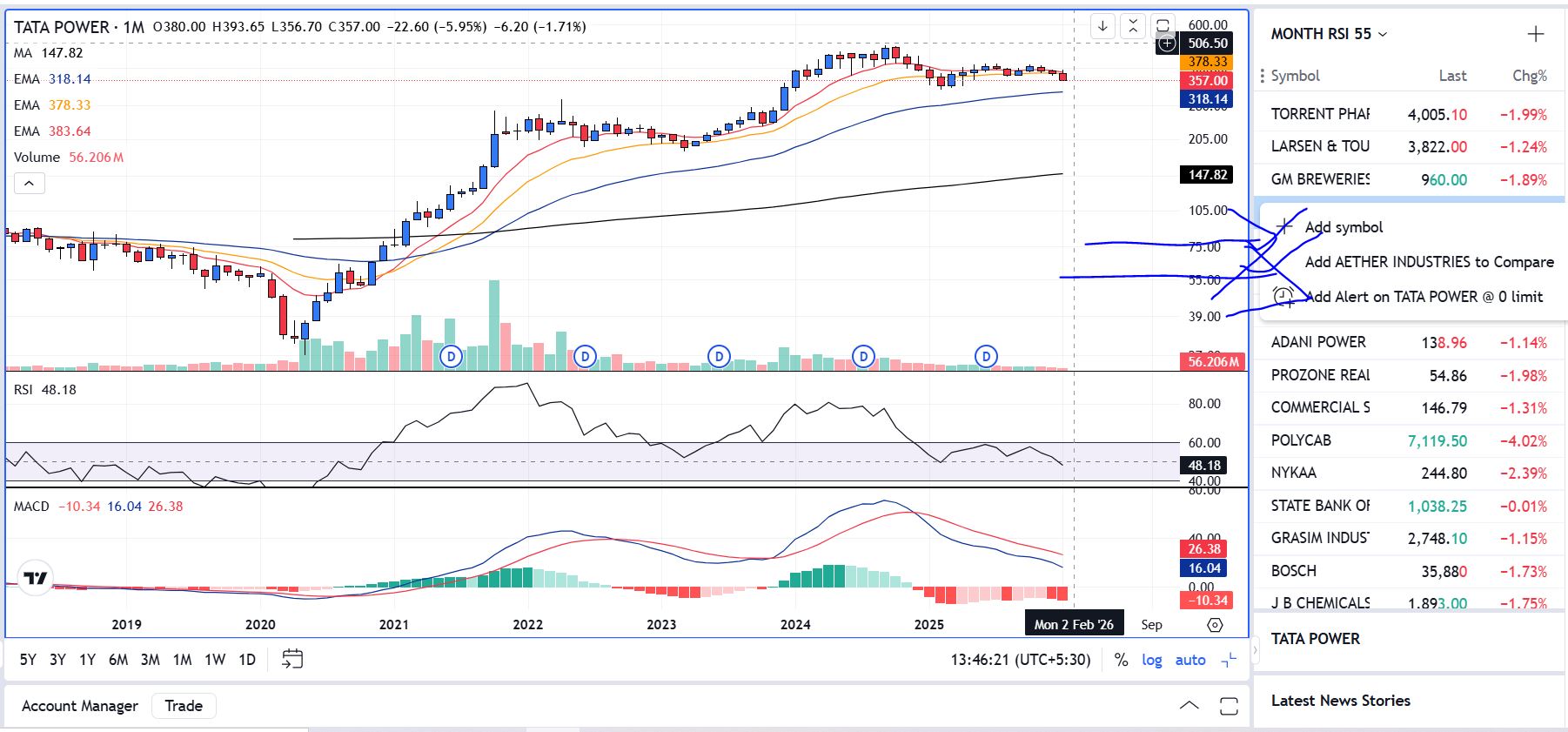The image size is (1568, 732).
Task: Toggle percent scale on the chart
Action: 1121,660
